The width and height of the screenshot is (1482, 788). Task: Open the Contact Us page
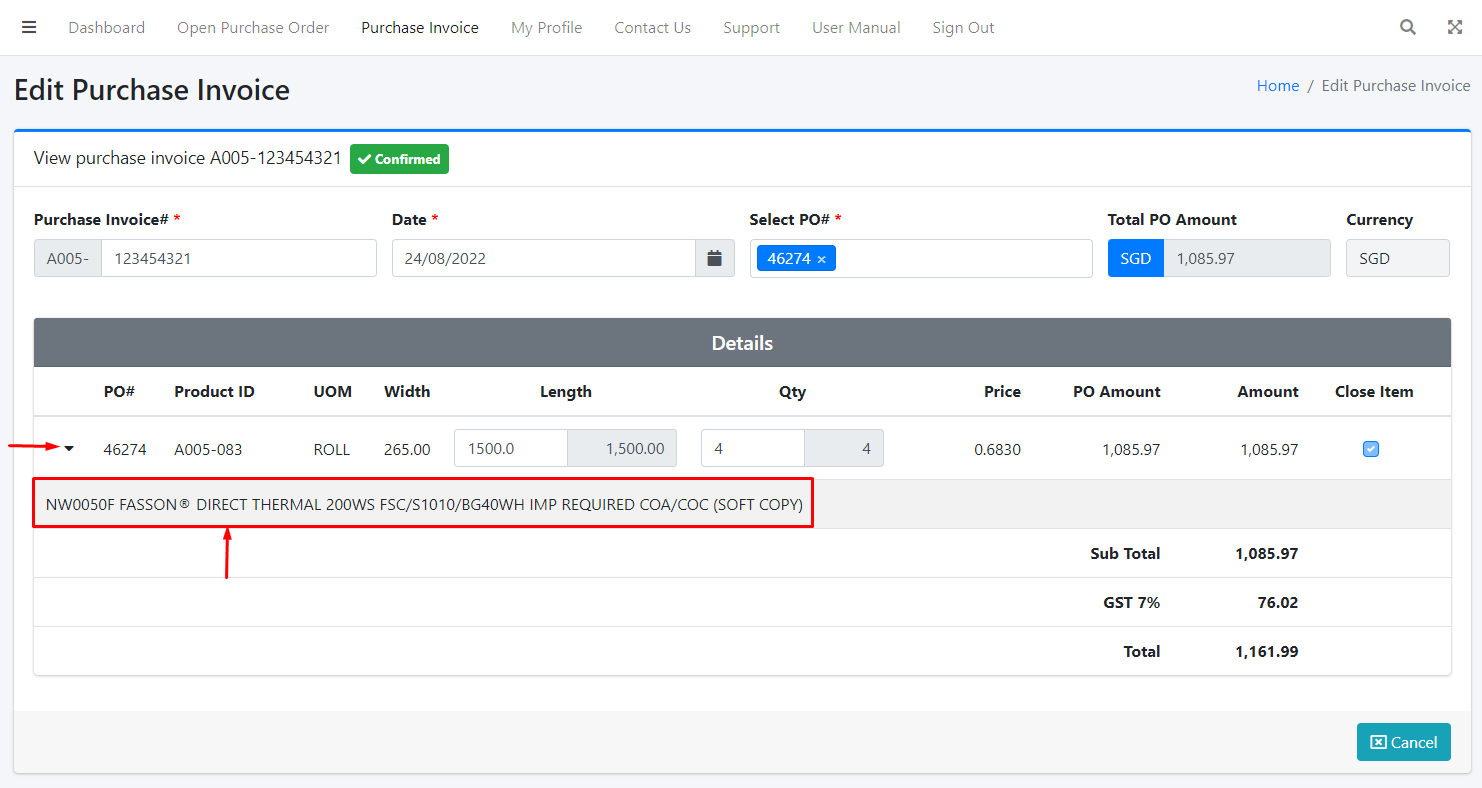(652, 28)
